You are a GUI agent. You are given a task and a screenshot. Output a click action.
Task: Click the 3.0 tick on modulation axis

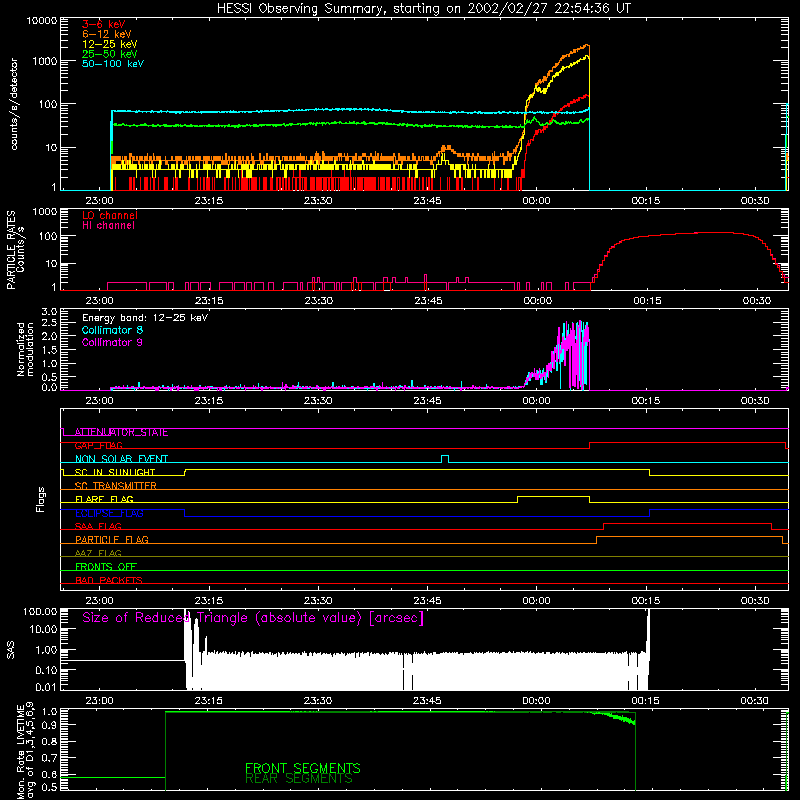[x=49, y=312]
